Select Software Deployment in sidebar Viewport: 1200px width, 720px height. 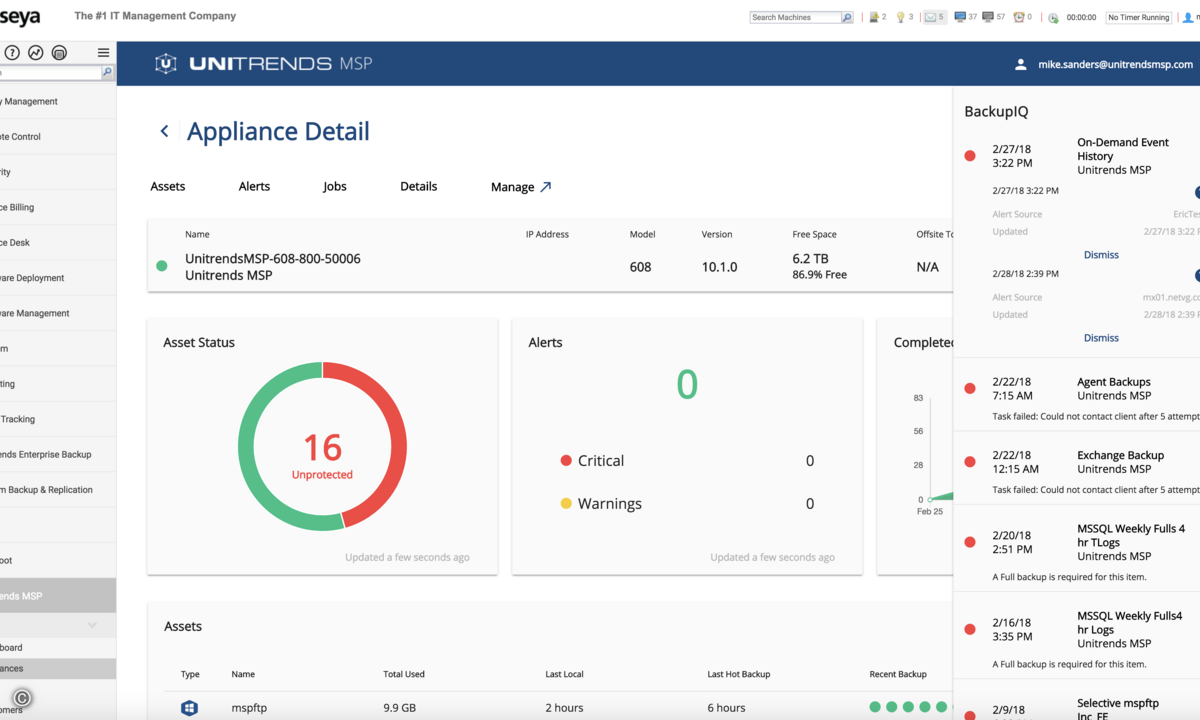(58, 278)
